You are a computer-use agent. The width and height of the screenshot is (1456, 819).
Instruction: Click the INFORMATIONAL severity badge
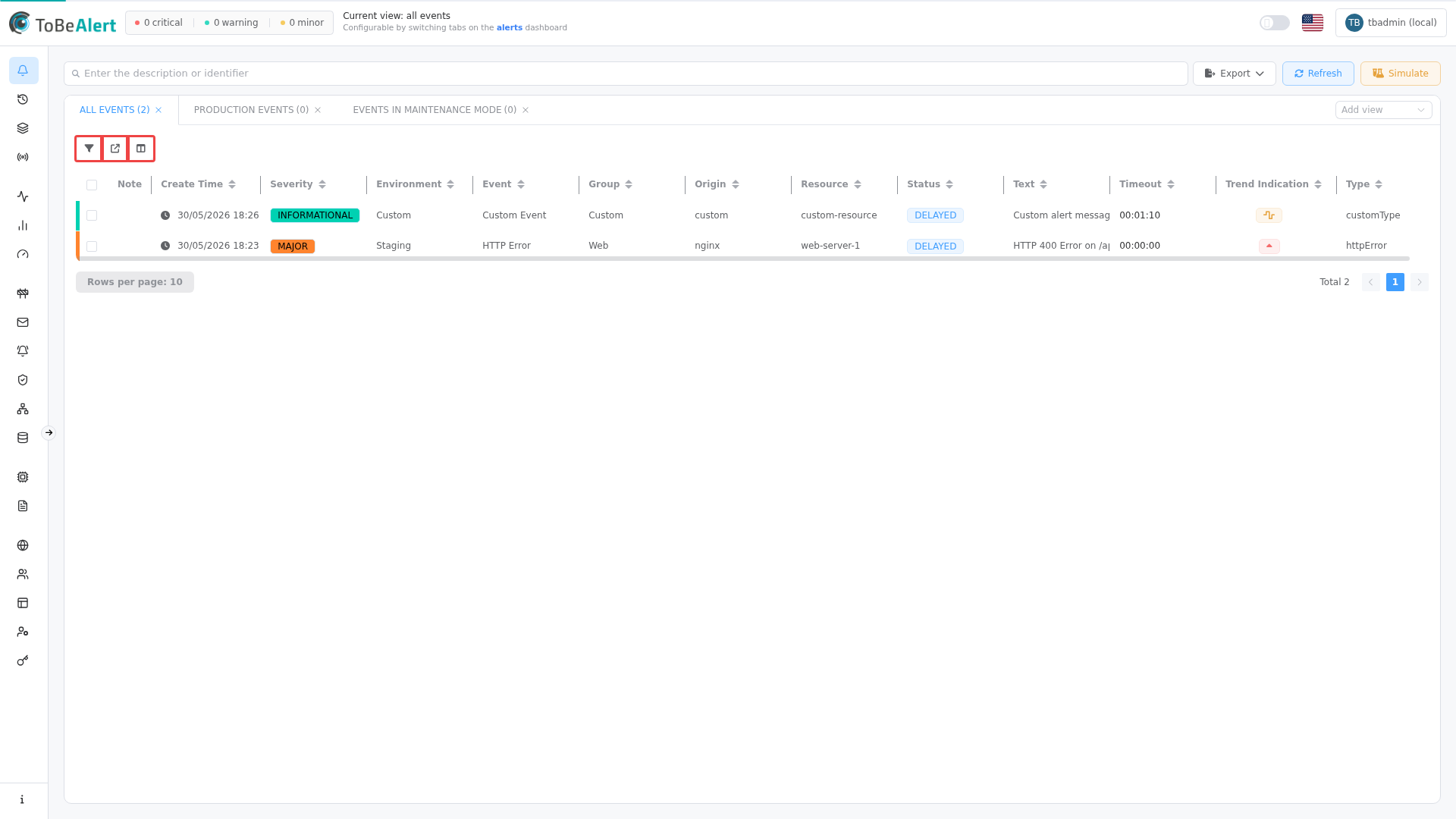tap(315, 215)
